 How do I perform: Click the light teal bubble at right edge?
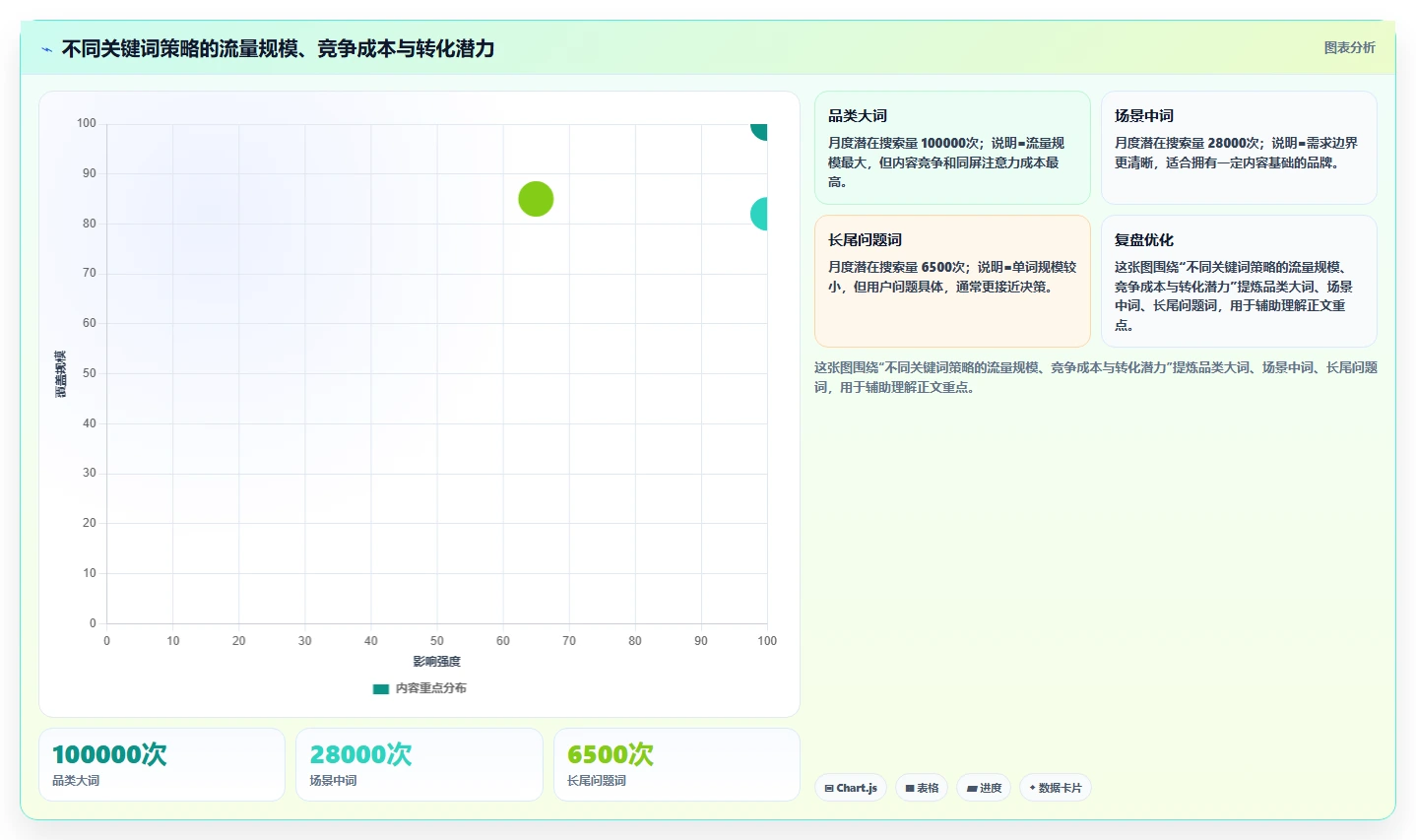759,214
